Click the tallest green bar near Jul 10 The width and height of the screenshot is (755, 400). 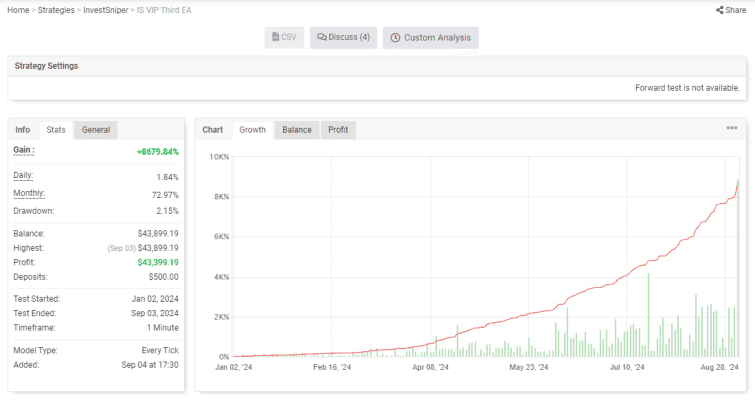point(648,315)
